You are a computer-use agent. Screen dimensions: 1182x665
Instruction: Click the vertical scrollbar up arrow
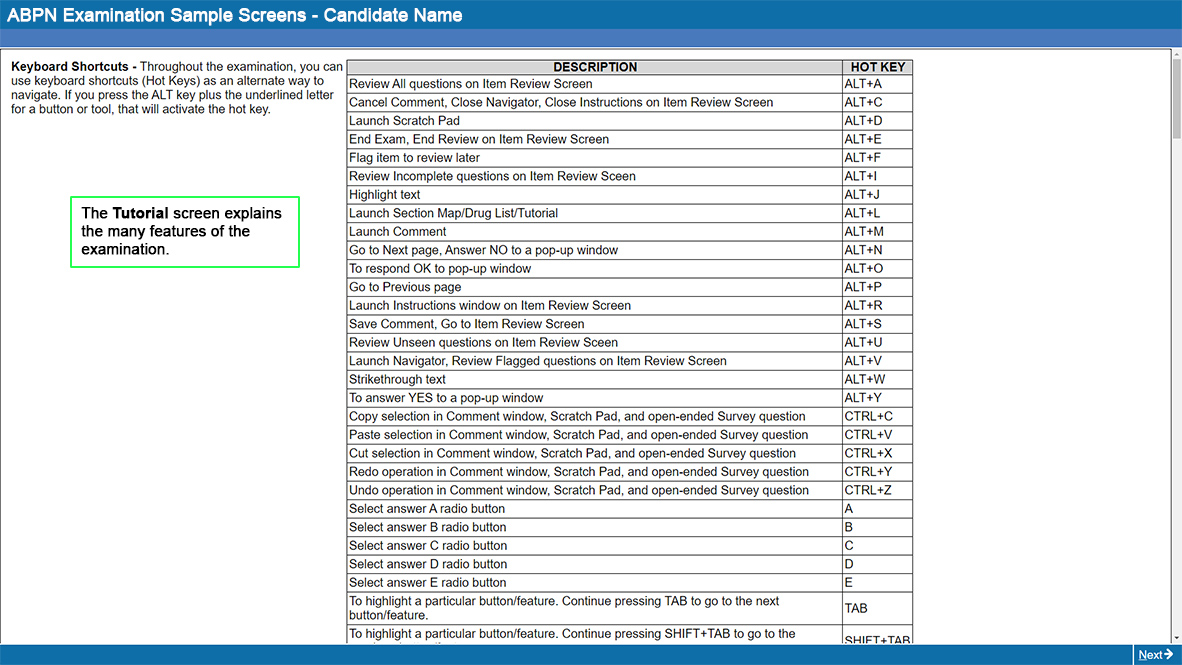point(1176,56)
